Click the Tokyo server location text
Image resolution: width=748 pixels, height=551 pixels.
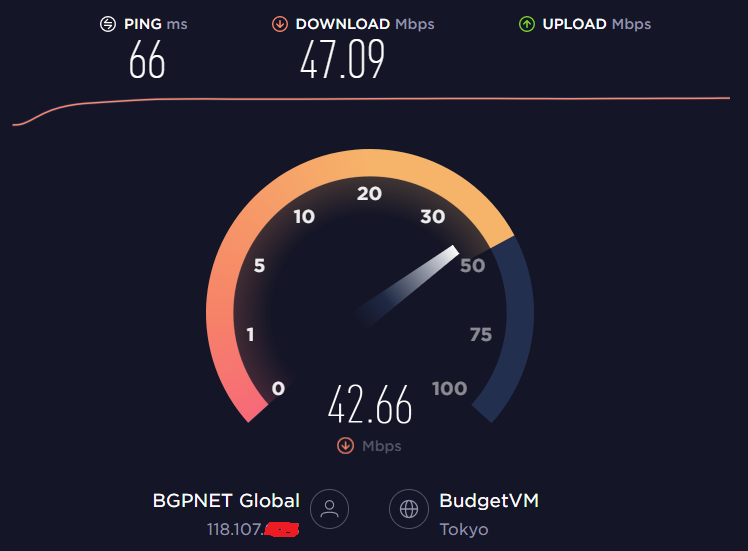[x=464, y=530]
